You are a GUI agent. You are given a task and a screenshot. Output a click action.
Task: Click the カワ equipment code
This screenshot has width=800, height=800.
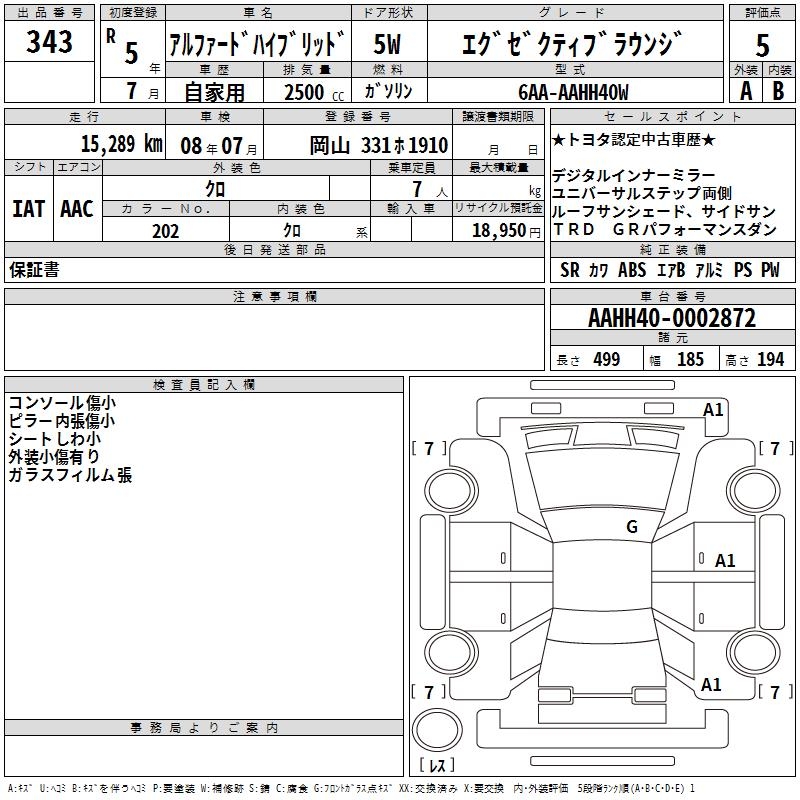coord(598,270)
